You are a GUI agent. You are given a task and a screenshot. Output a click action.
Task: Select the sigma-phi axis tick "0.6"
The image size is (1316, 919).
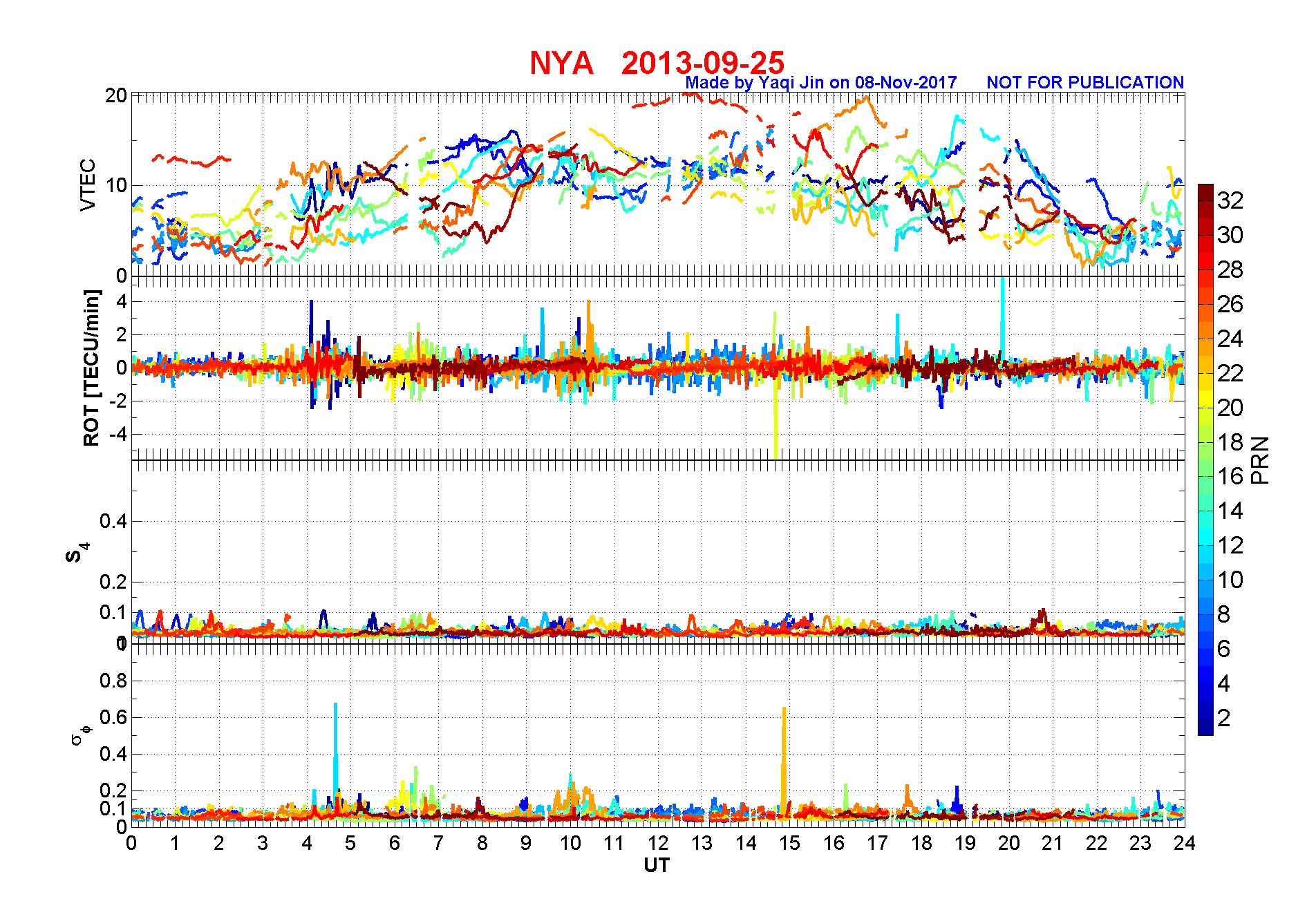click(x=113, y=717)
